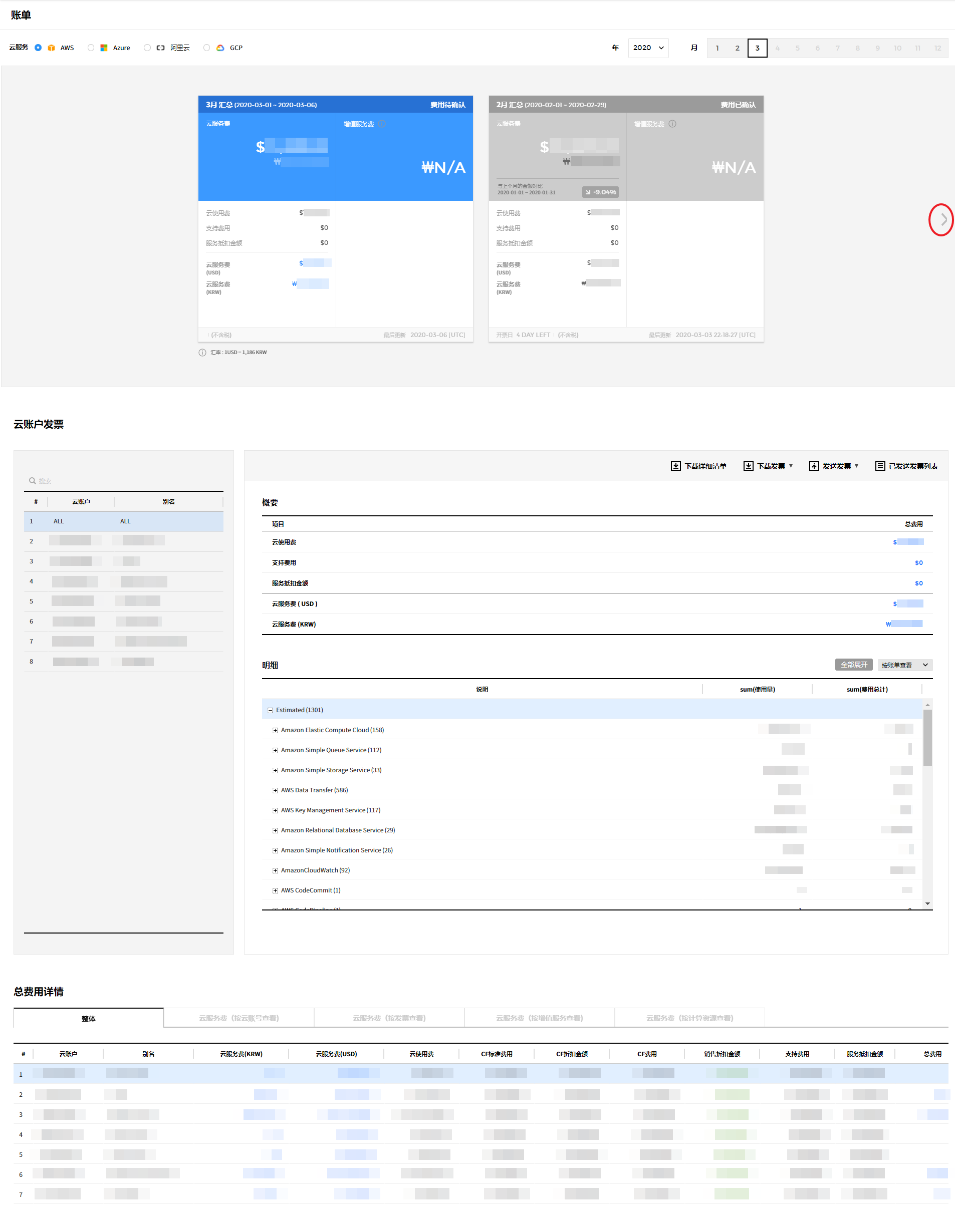Switch to 云服务费（按发票查看）tab
The width and height of the screenshot is (955, 1232).
coord(389,1018)
